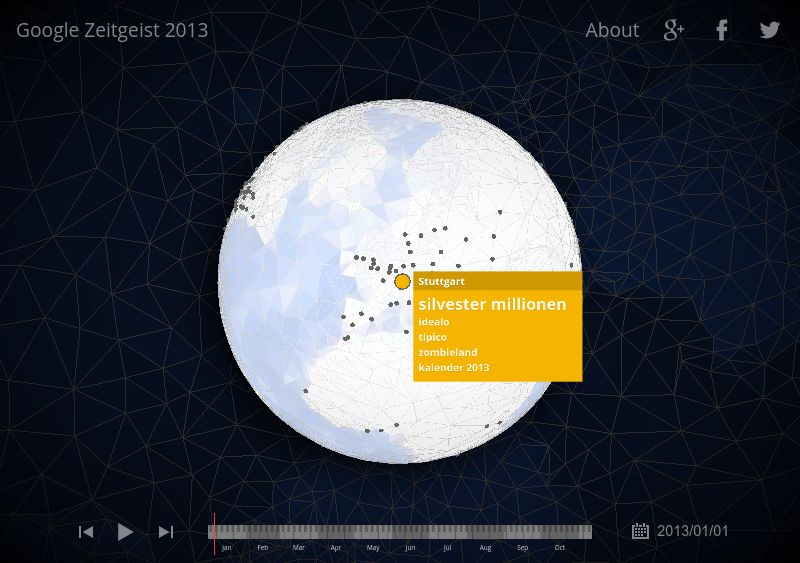Skip to previous day

point(86,532)
